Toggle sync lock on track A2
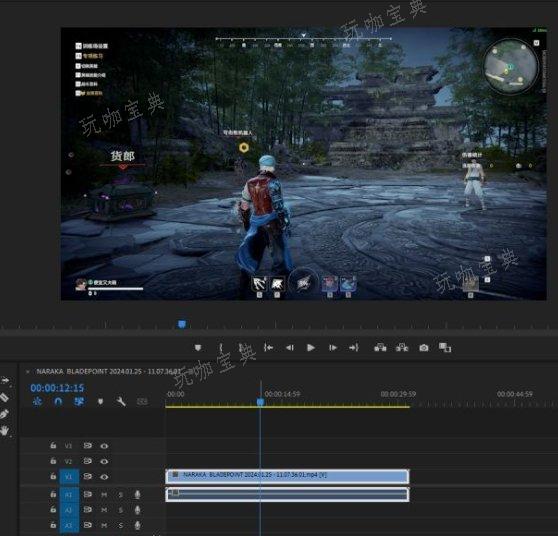 88,510
